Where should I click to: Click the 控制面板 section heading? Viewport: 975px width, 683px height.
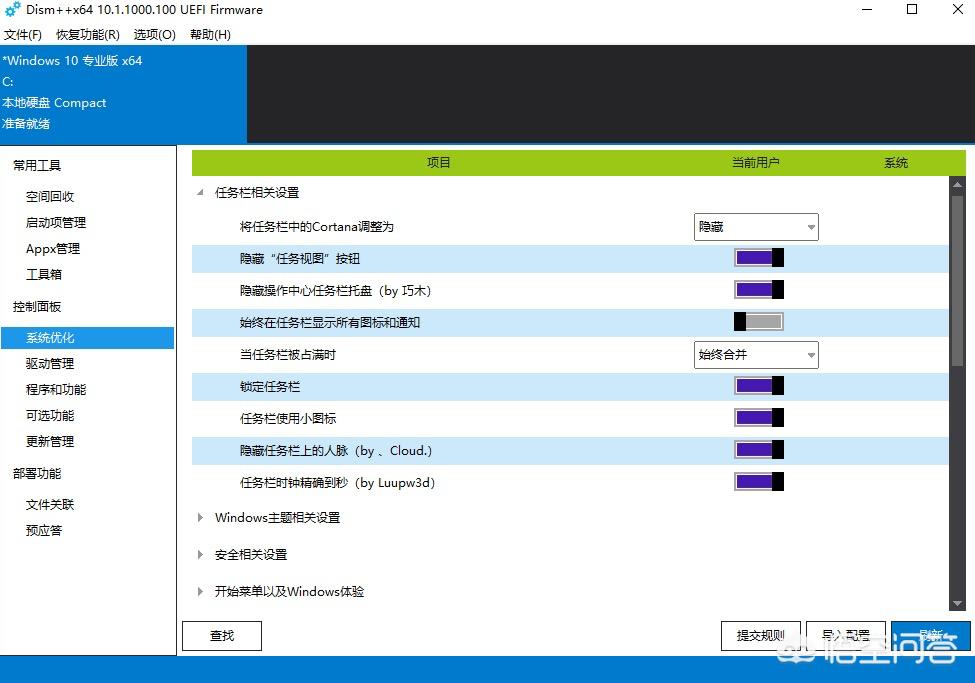click(37, 307)
